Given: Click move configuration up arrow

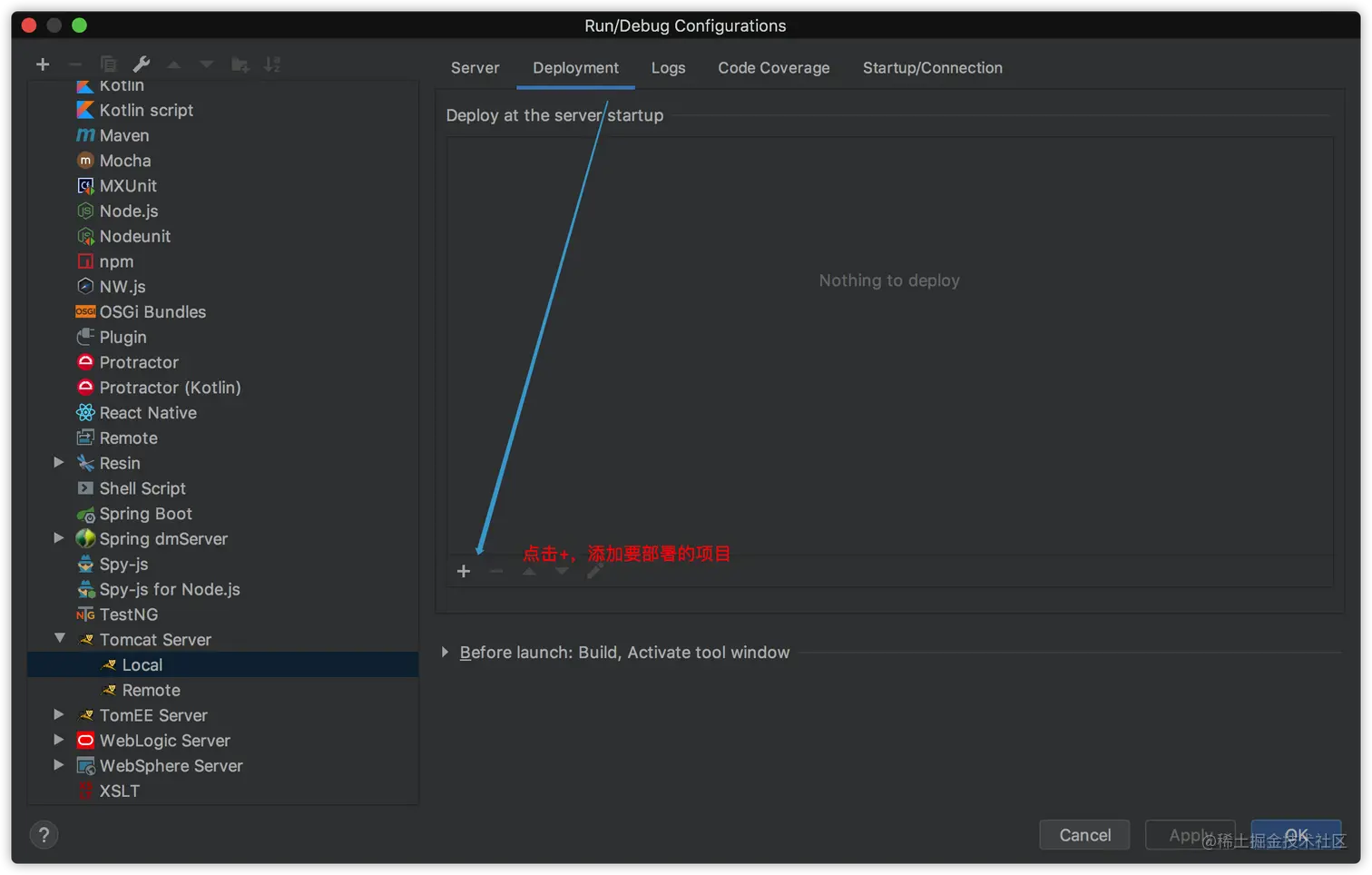Looking at the screenshot, I should coord(174,64).
